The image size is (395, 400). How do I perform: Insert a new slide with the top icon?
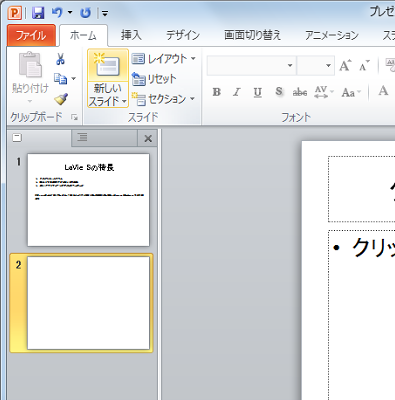(x=108, y=65)
